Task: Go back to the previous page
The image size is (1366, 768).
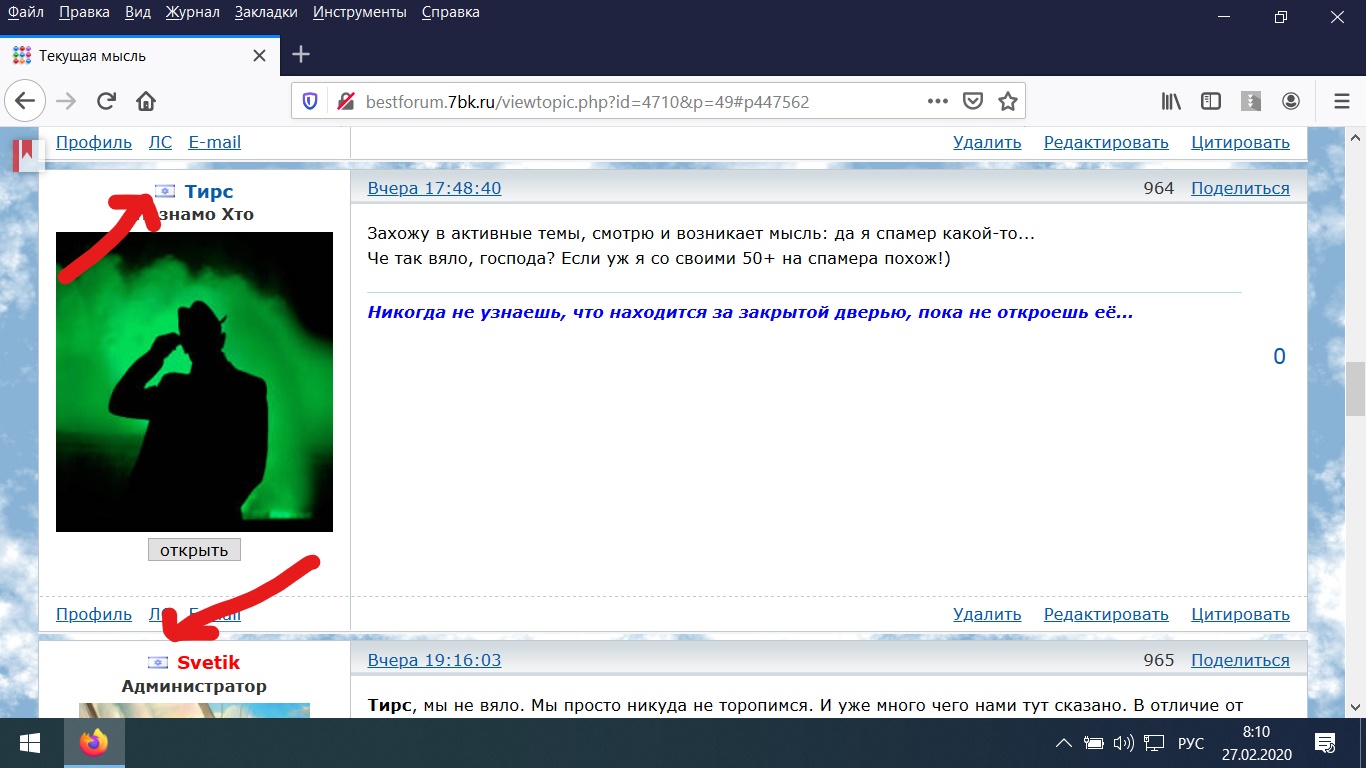Action: 25,101
